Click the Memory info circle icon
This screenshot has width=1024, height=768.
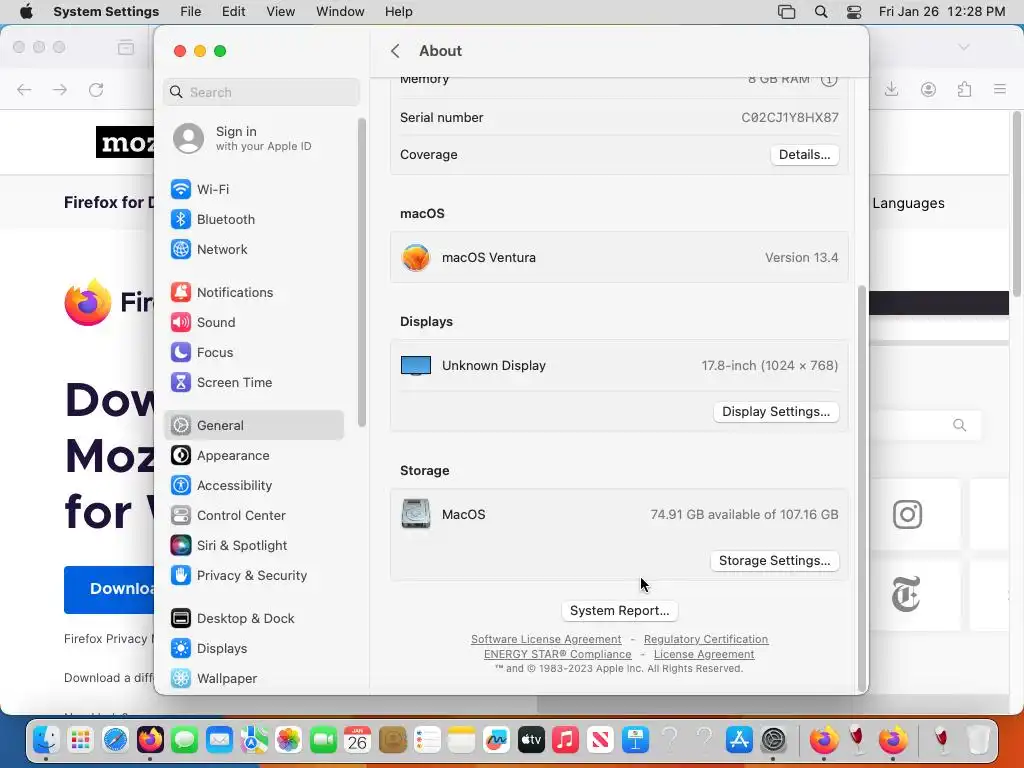pos(829,80)
